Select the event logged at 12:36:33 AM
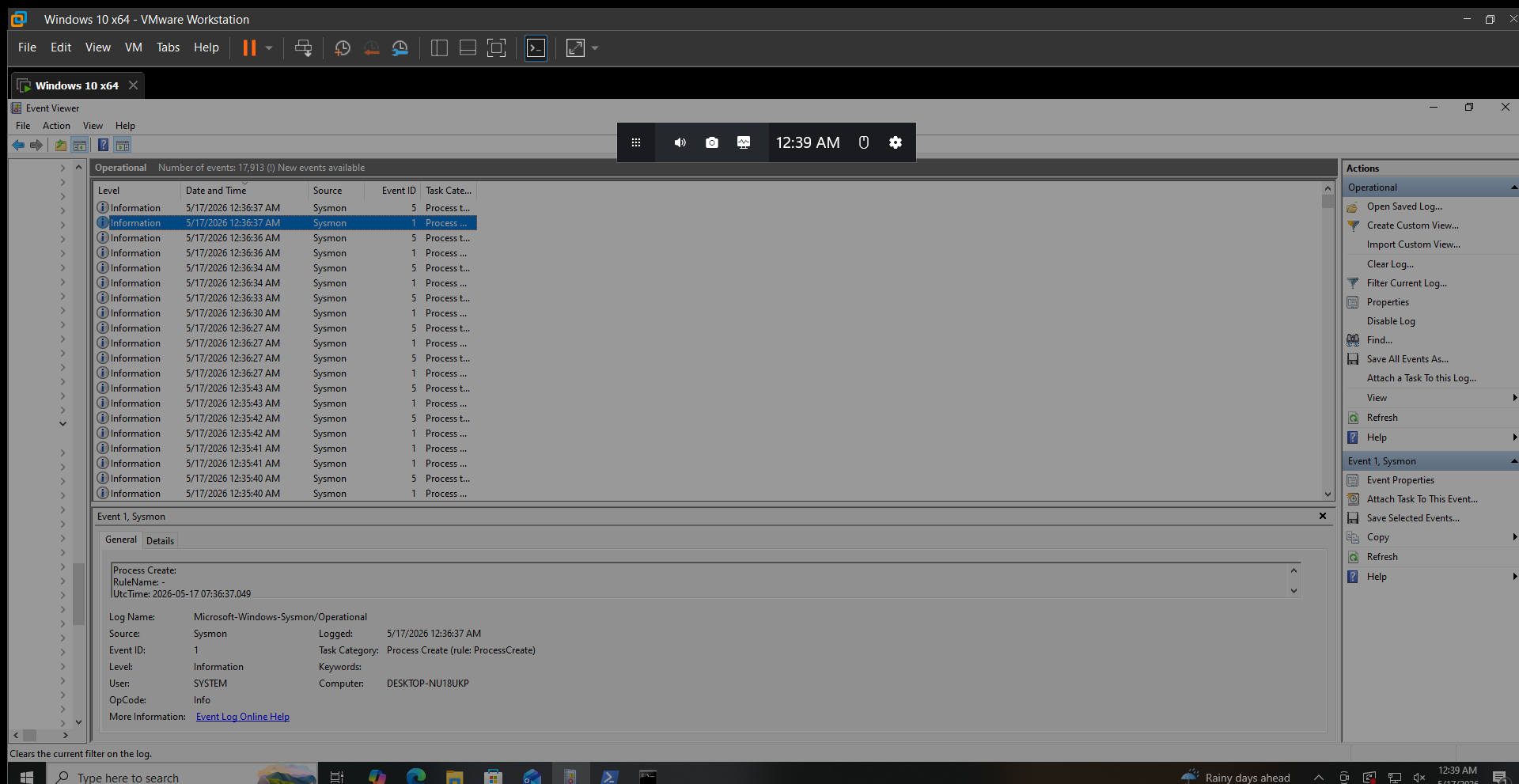Screen dimensions: 1519x784 (x=286, y=298)
